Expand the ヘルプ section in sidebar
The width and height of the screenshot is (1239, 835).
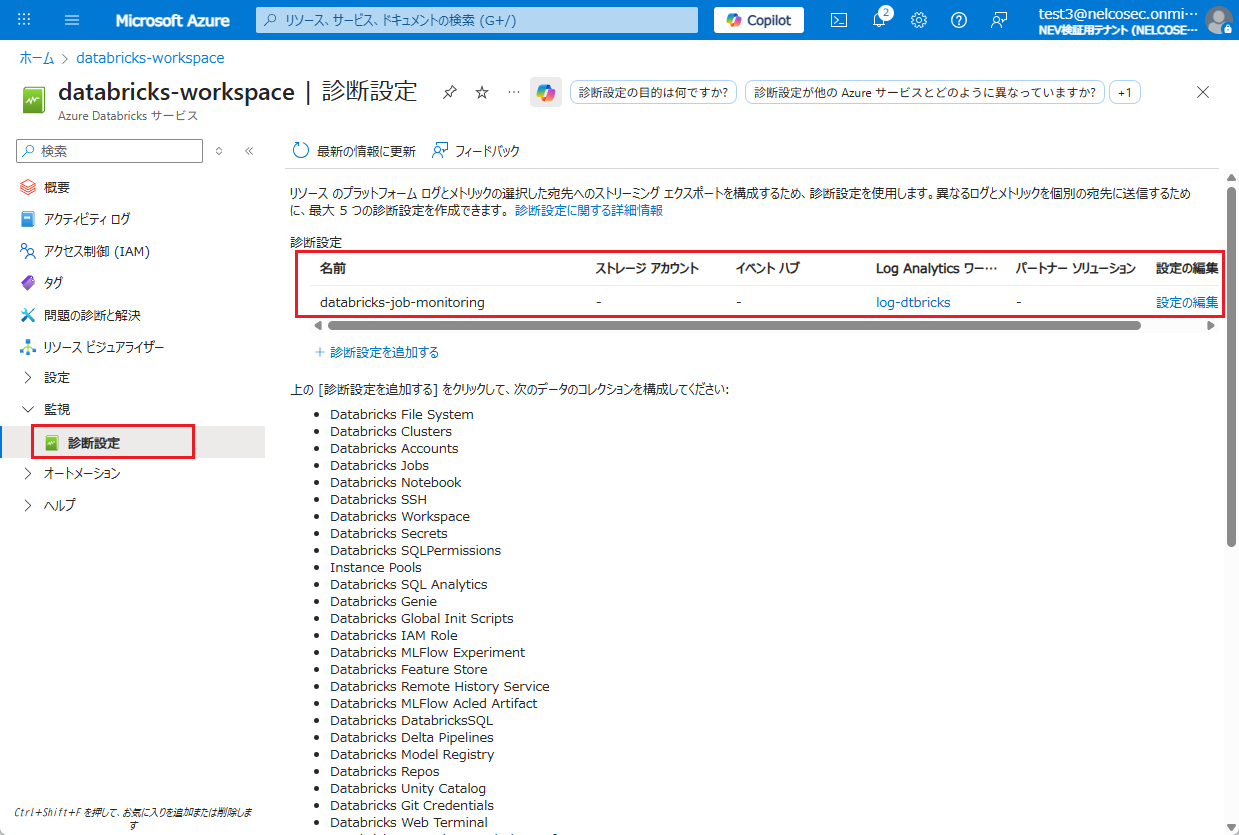[59, 505]
